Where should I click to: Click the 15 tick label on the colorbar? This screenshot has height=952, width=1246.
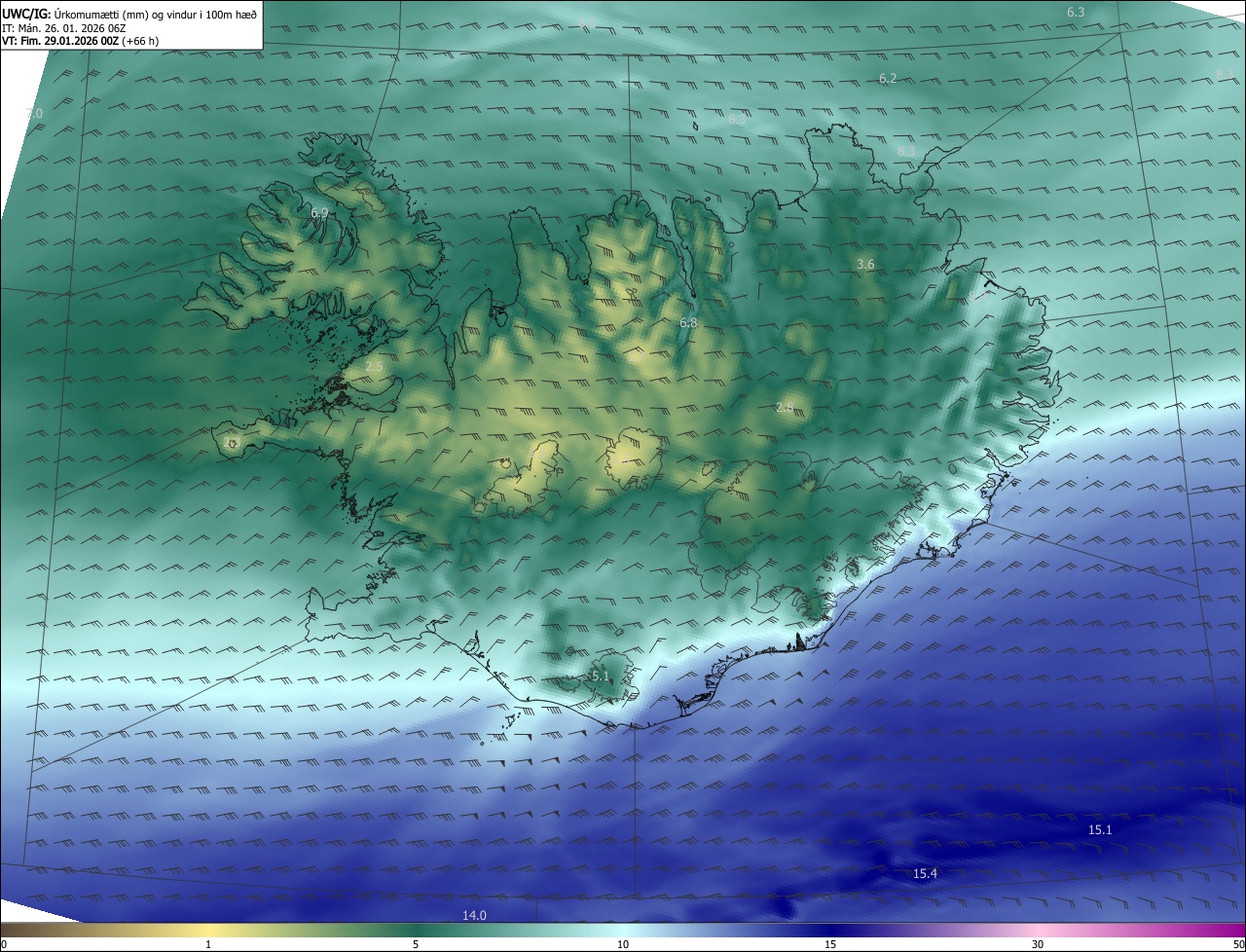tap(830, 944)
